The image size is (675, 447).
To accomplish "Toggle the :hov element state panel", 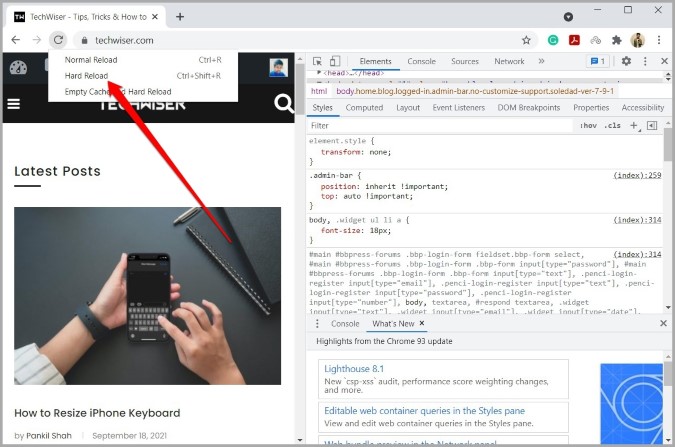I will 588,125.
